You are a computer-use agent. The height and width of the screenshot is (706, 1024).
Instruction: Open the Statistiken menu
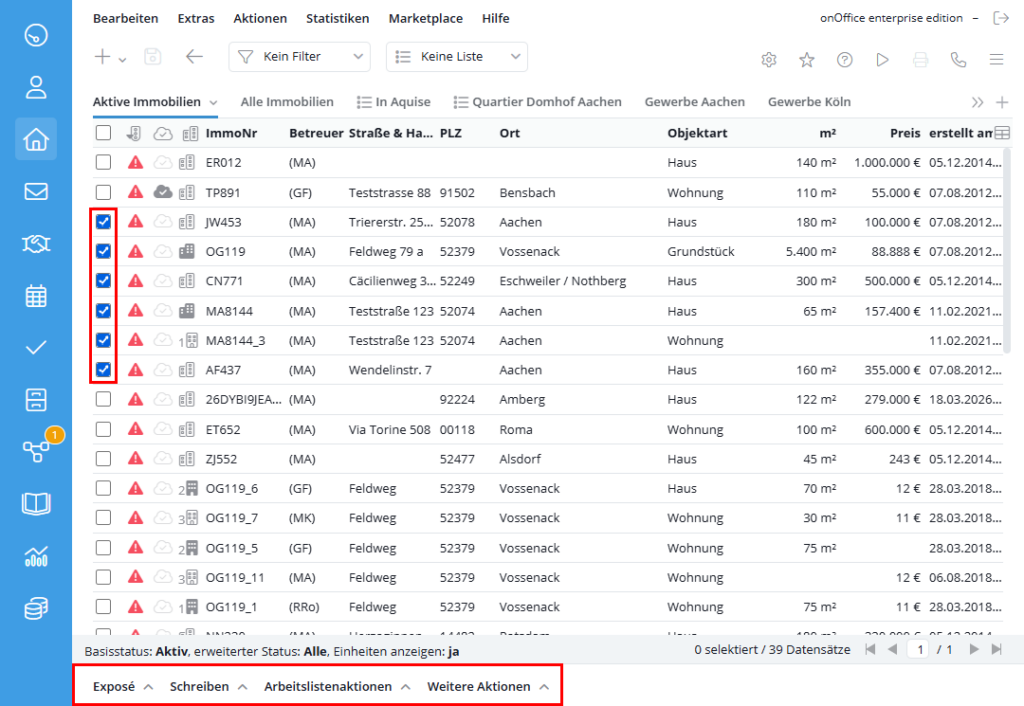point(338,18)
